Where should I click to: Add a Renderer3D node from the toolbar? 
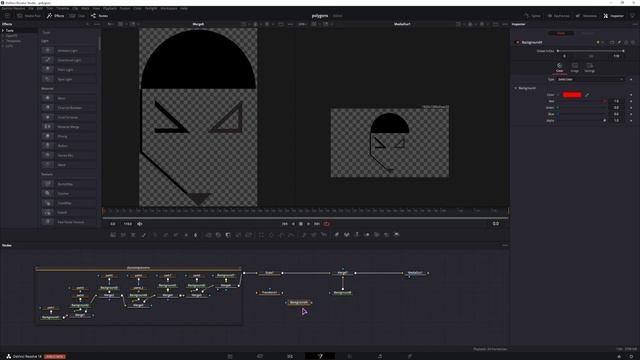pyautogui.click(x=396, y=235)
